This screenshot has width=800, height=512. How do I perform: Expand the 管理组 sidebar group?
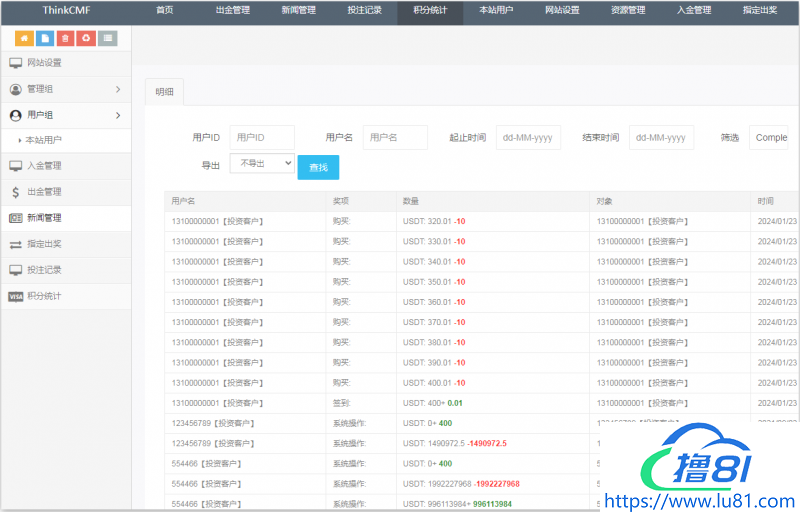(65, 89)
